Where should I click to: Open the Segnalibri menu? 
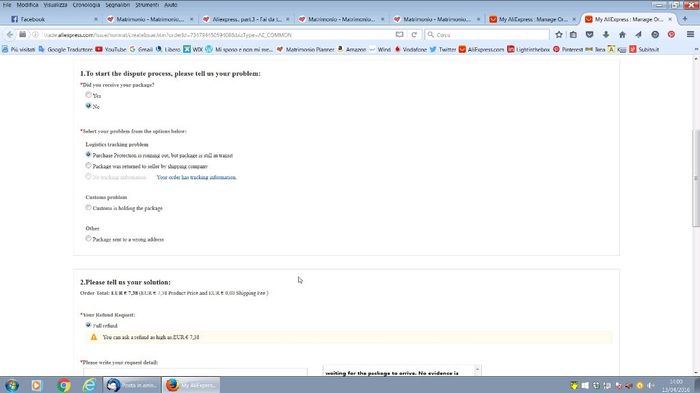coord(117,5)
